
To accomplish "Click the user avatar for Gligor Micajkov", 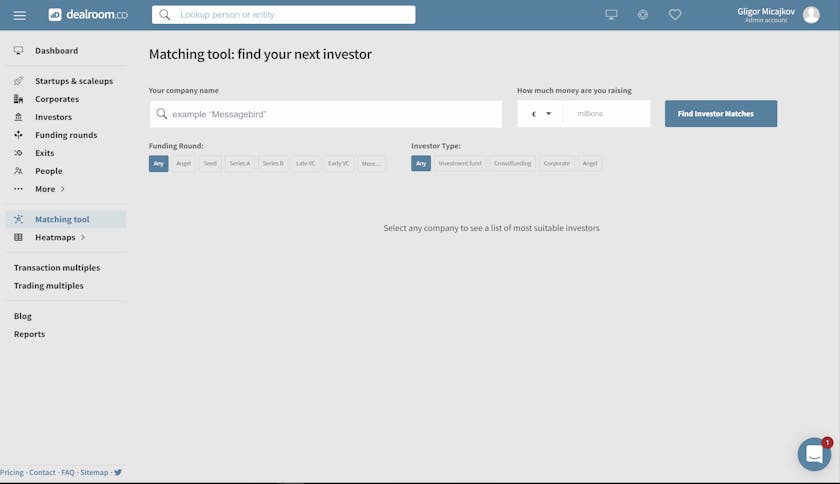I will 811,15.
